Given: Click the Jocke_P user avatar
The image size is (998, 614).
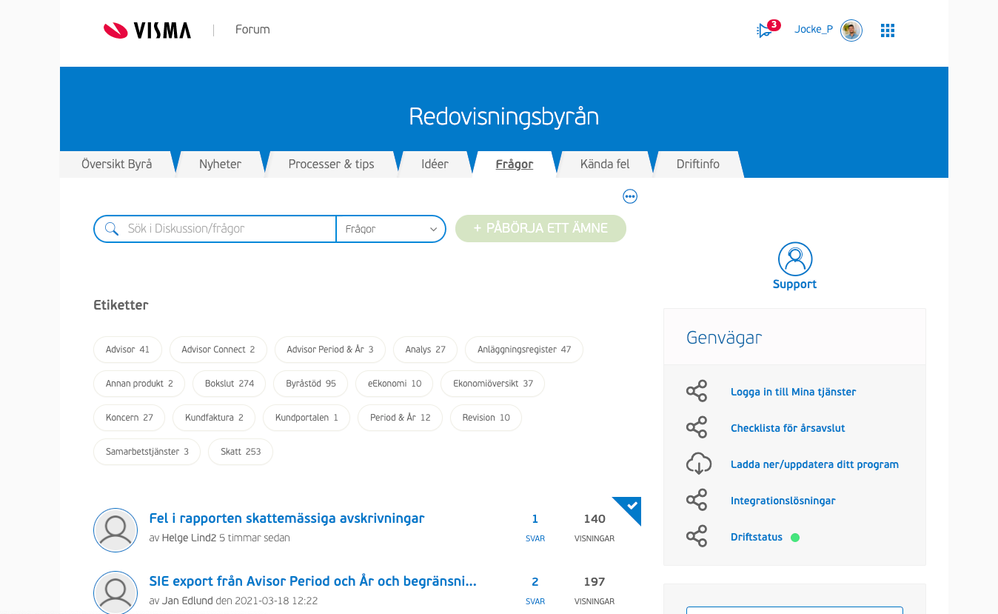Looking at the screenshot, I should coord(851,30).
